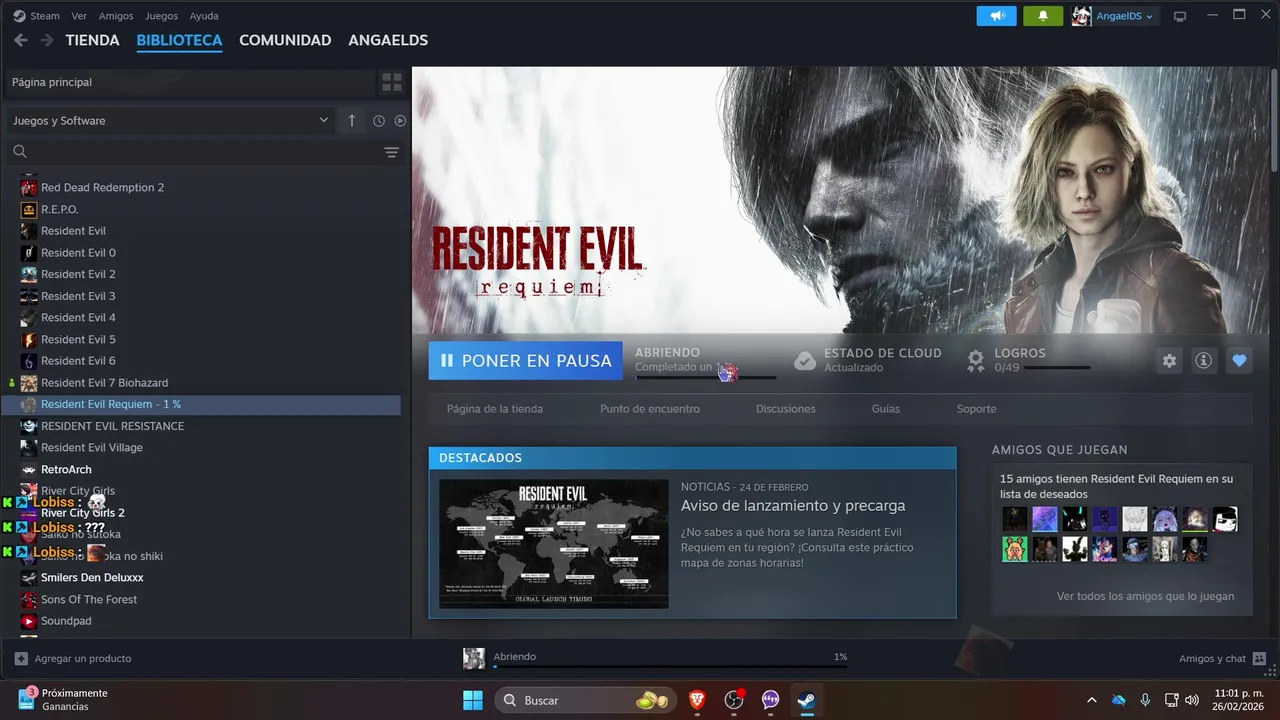Open game info icon
The image size is (1280, 720).
[x=1204, y=361]
